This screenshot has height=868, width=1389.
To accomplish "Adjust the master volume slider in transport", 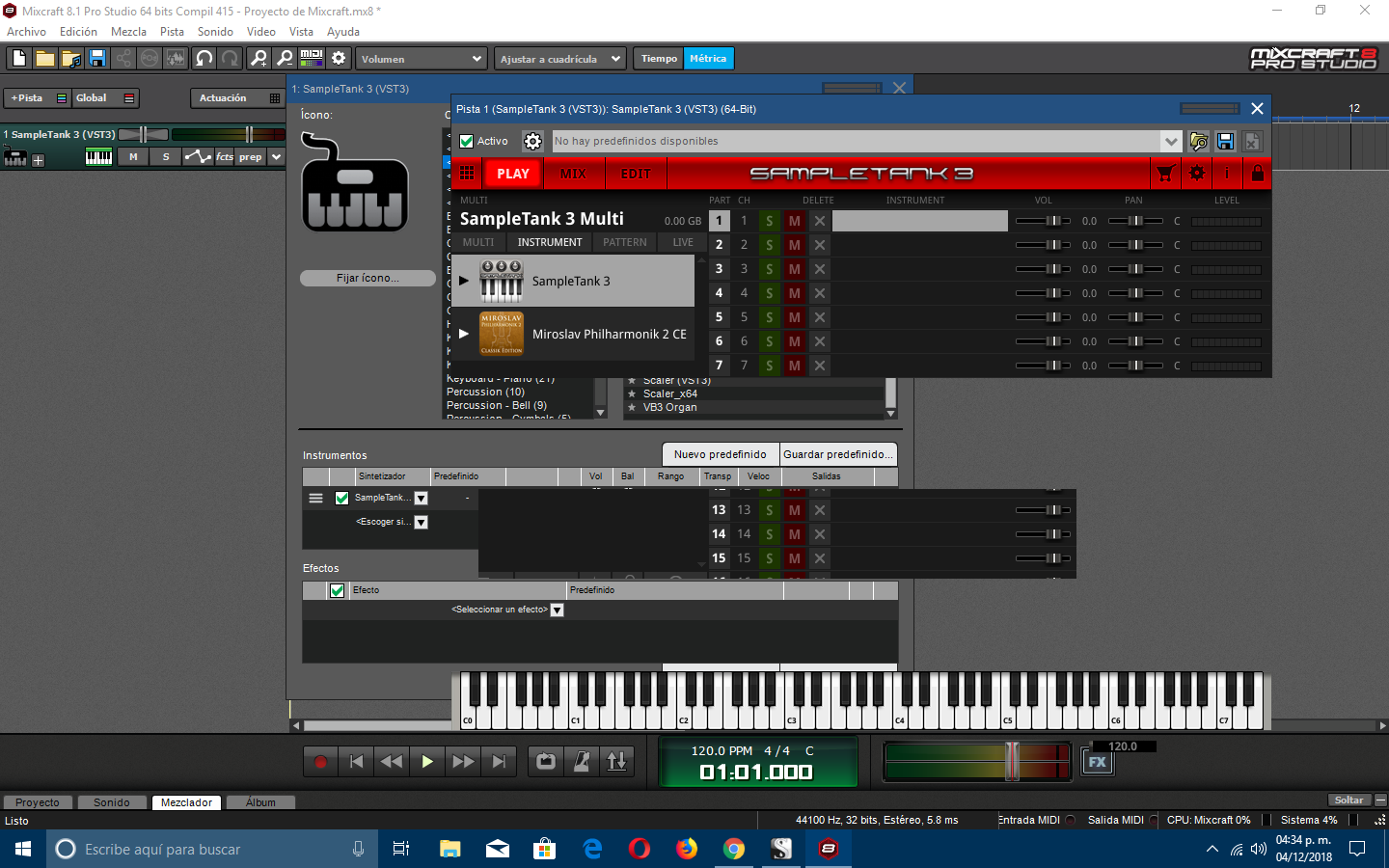I will 1012,761.
